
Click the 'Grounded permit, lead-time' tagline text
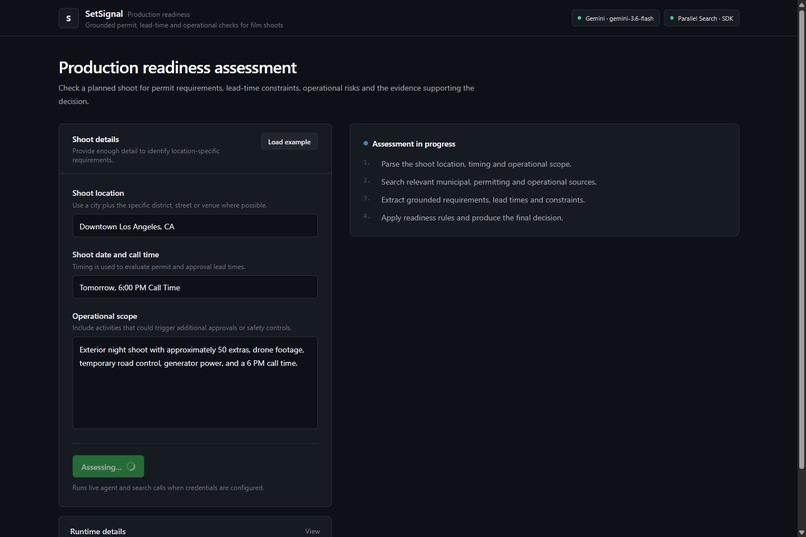click(184, 25)
